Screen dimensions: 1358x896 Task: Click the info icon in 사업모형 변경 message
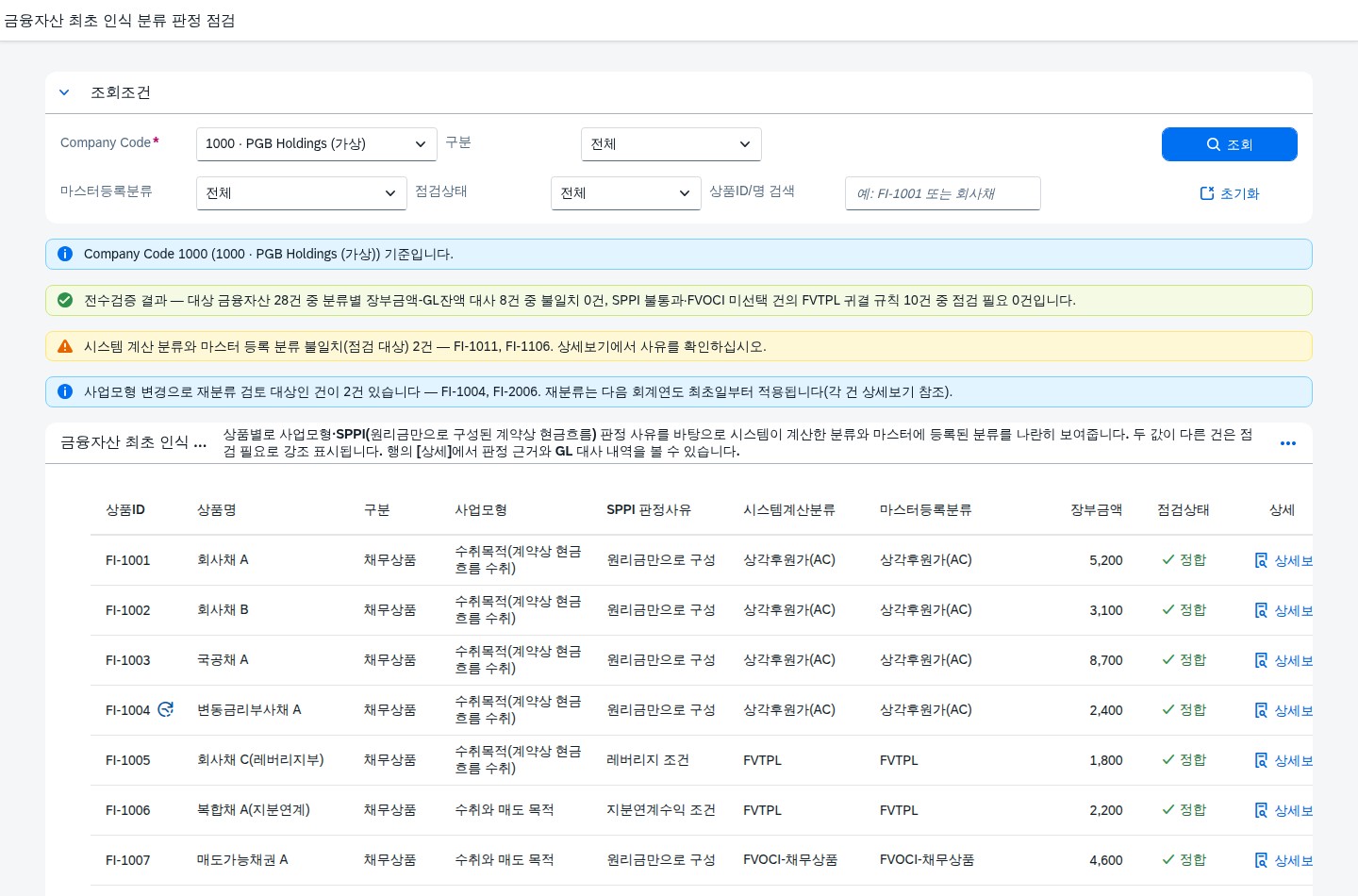click(x=65, y=391)
